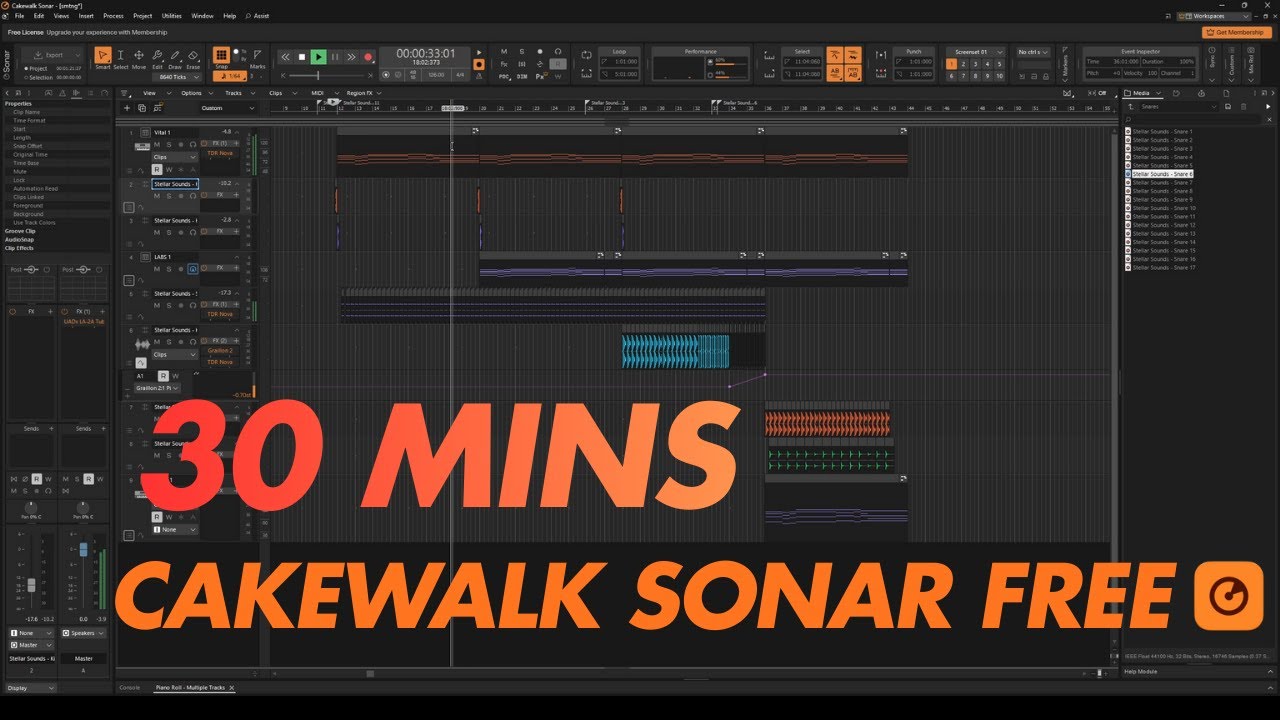Click the blue audio clip on track 6
Image resolution: width=1280 pixels, height=720 pixels.
click(x=675, y=352)
